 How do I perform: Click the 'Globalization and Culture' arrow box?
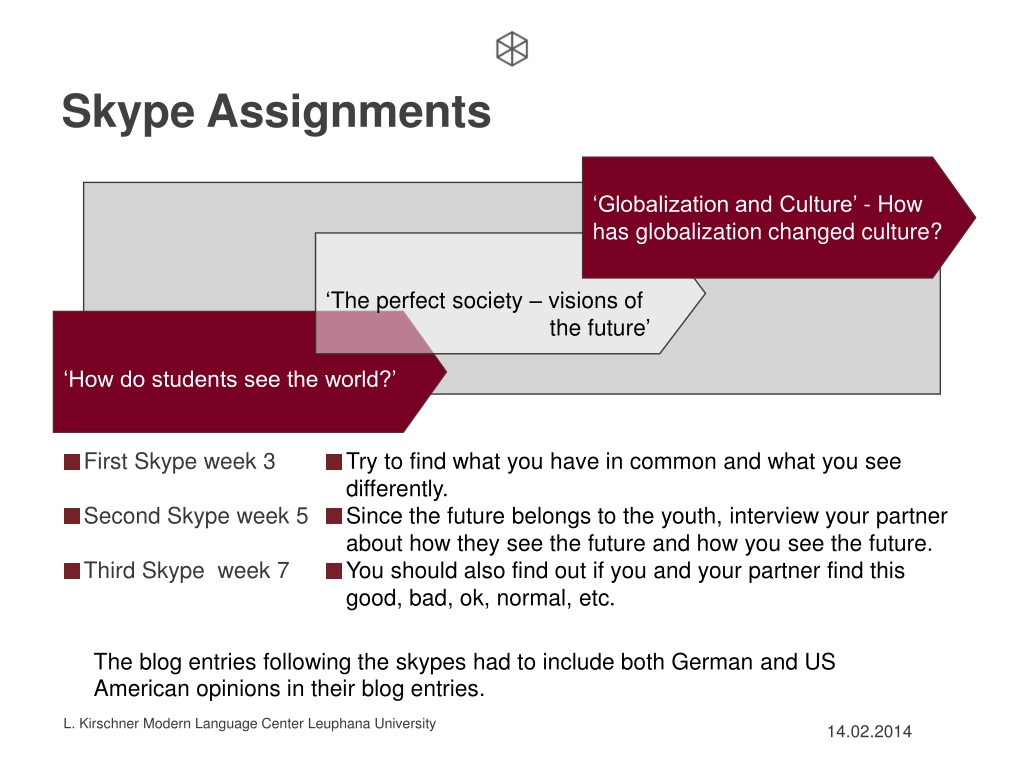click(x=778, y=217)
